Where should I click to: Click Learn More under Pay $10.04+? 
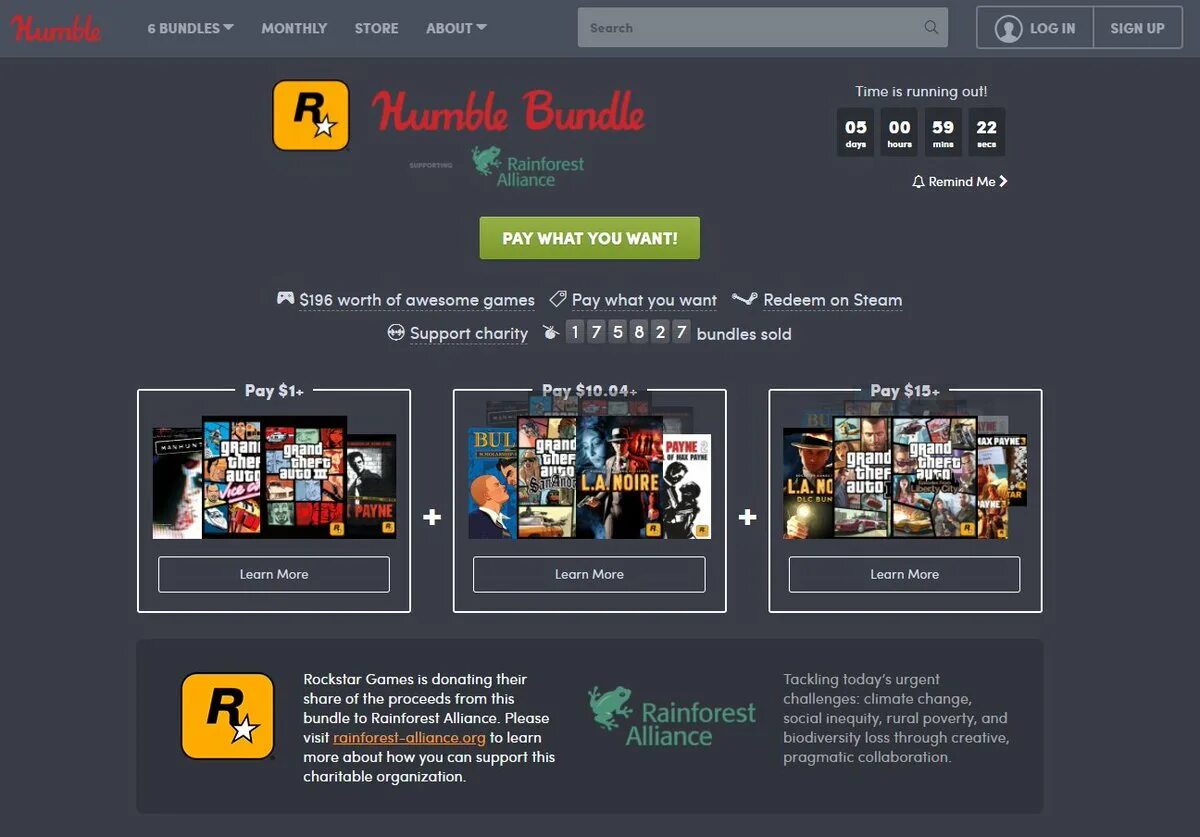(589, 574)
